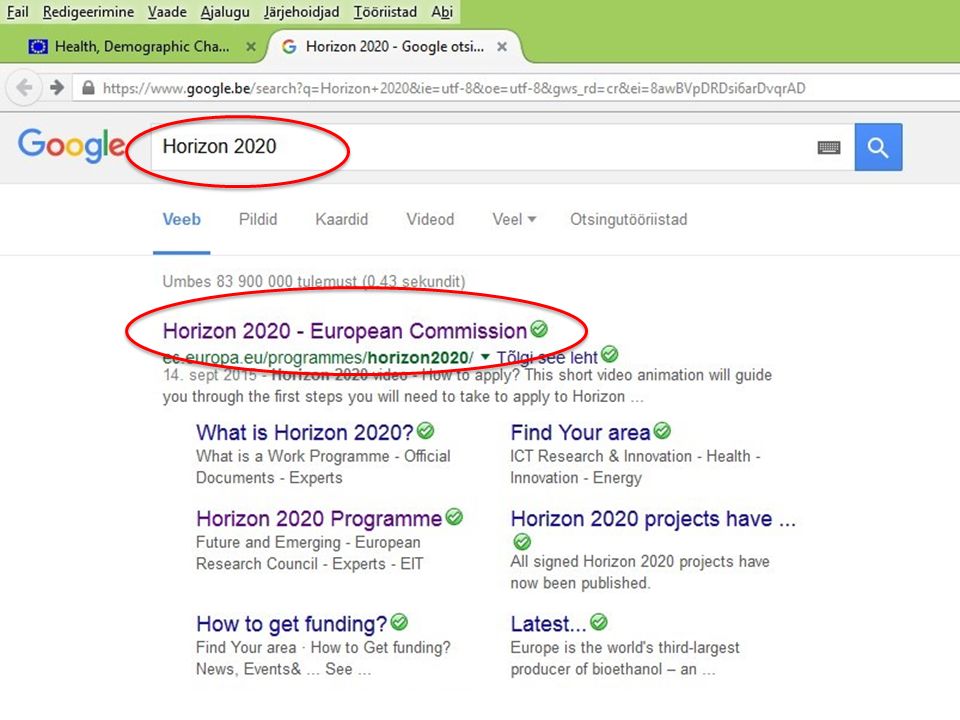
Task: Open the Järjehoidjad menu
Action: click(301, 12)
